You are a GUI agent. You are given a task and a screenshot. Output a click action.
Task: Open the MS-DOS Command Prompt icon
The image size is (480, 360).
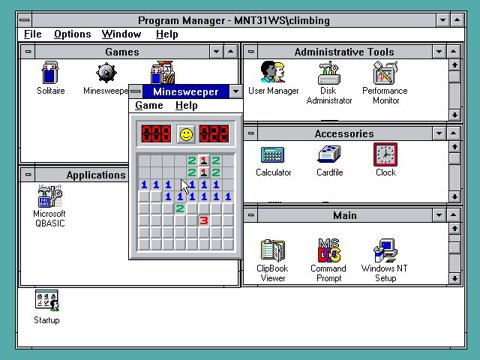click(329, 250)
